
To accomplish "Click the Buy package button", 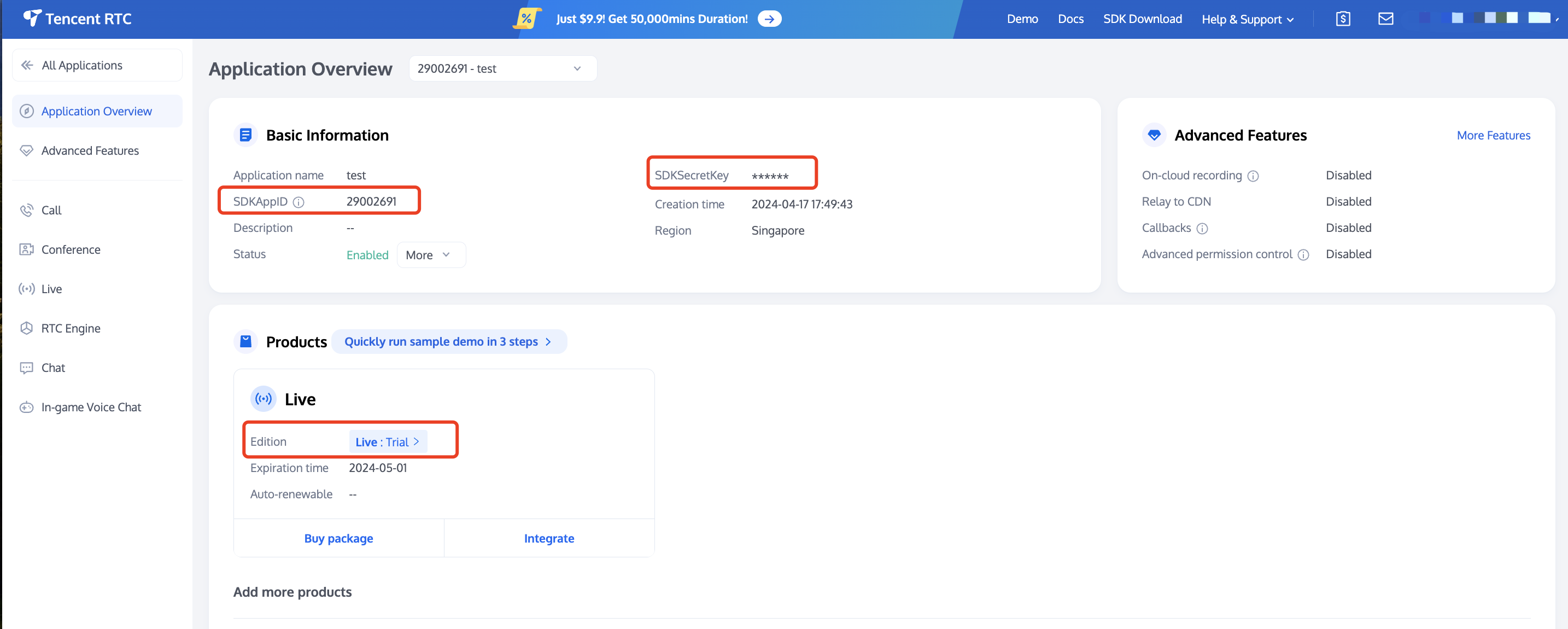I will (x=338, y=538).
